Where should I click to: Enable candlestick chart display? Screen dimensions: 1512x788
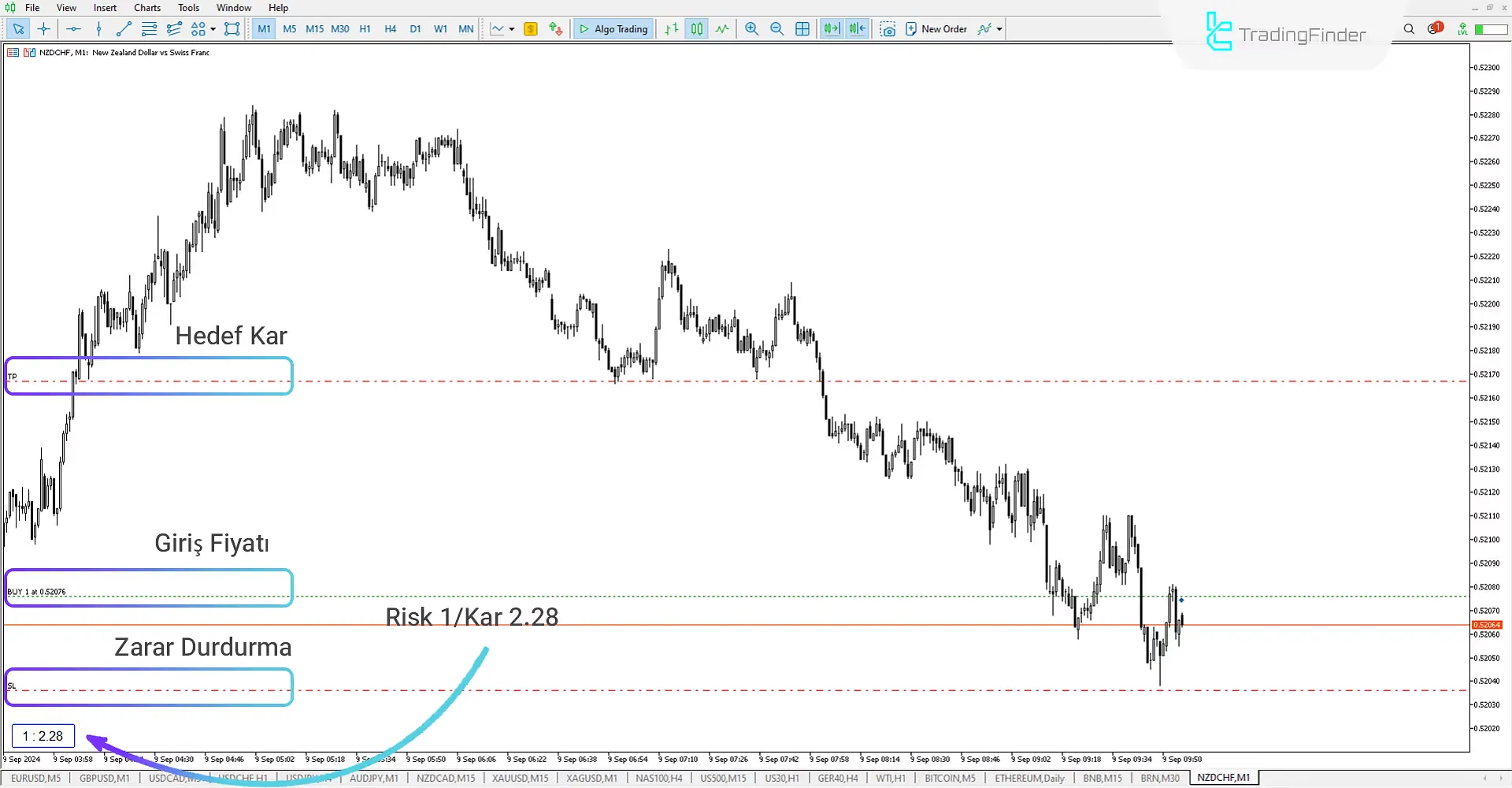click(696, 28)
